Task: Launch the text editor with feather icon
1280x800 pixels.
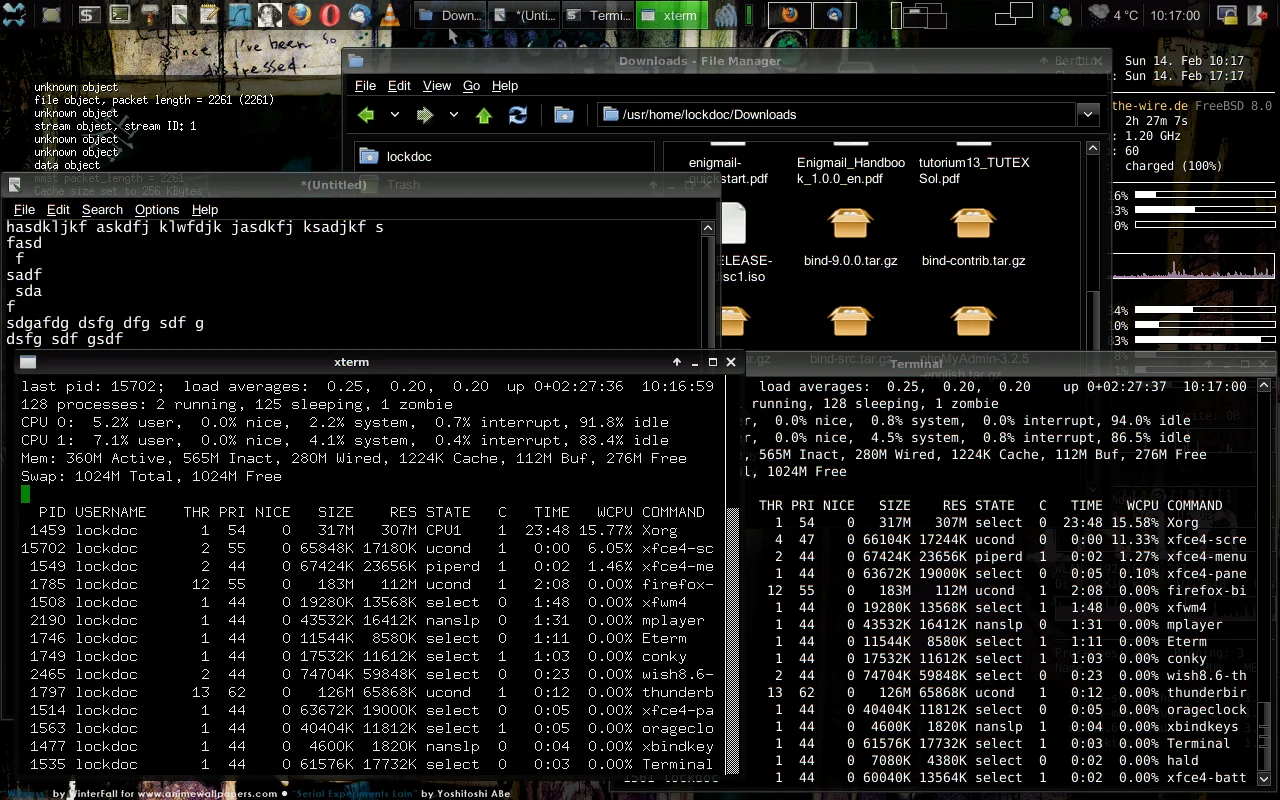Action: point(179,15)
